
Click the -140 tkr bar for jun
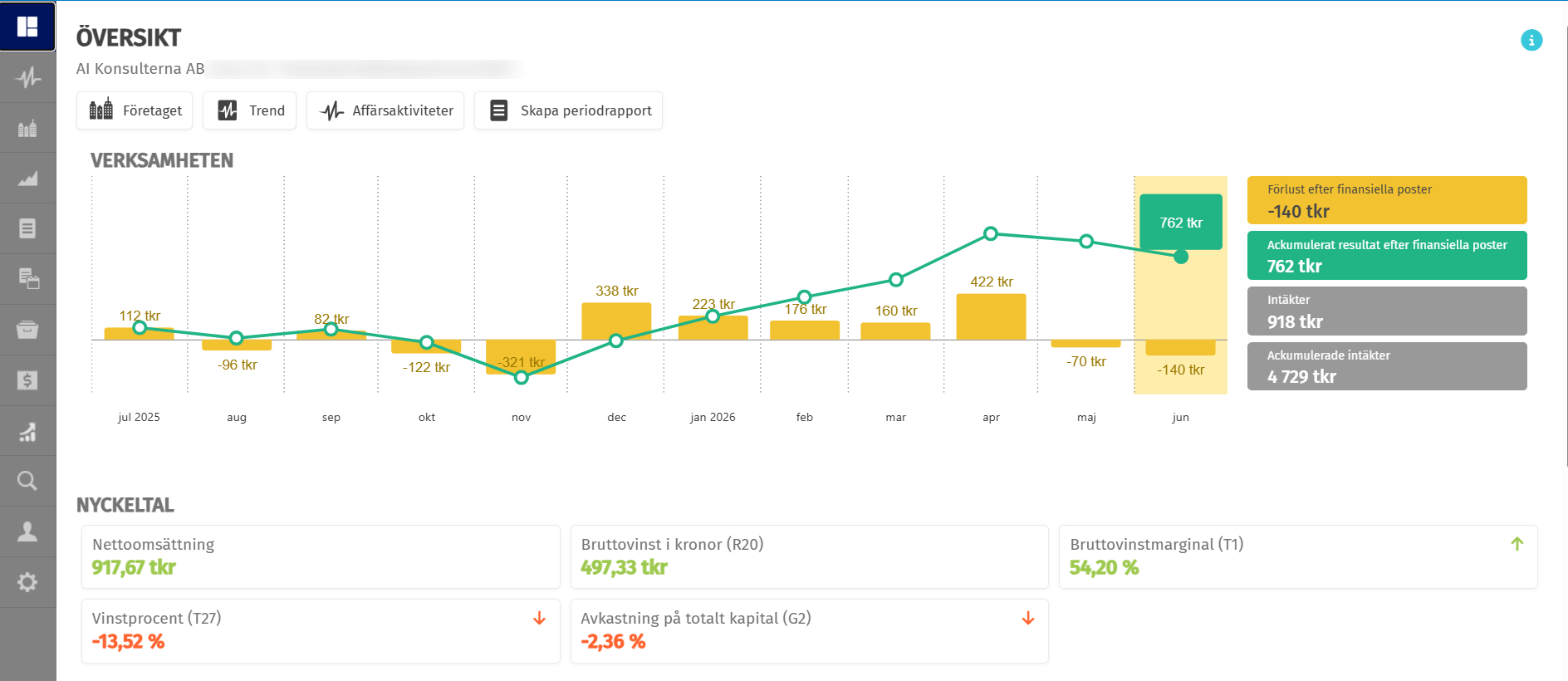pyautogui.click(x=1180, y=348)
